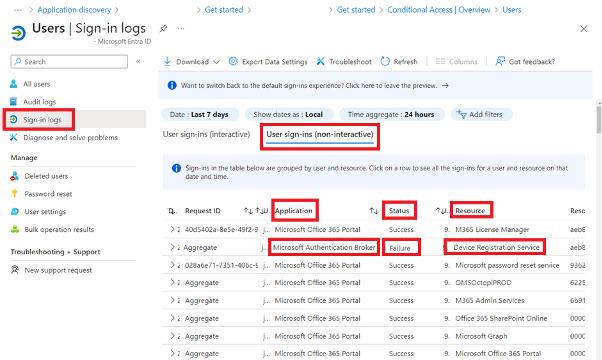Open Deleted users
602x360 pixels.
pos(46,176)
